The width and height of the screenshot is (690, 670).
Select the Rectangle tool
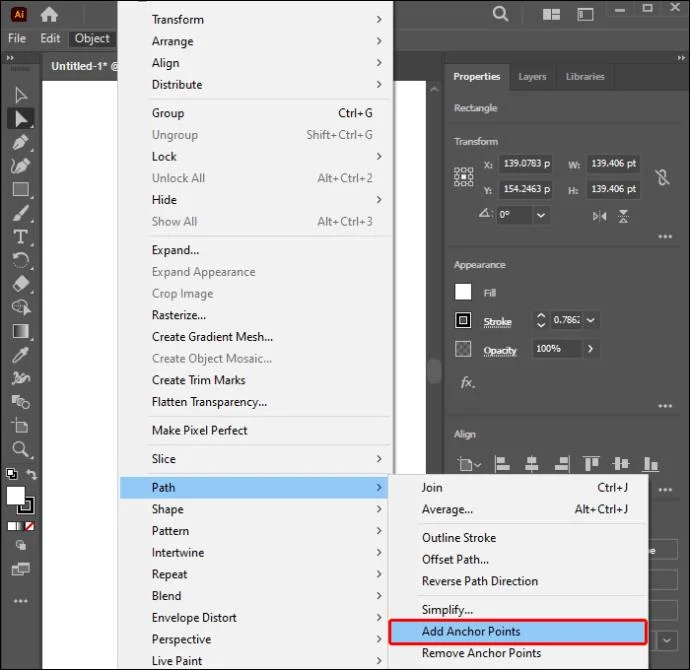[x=20, y=190]
